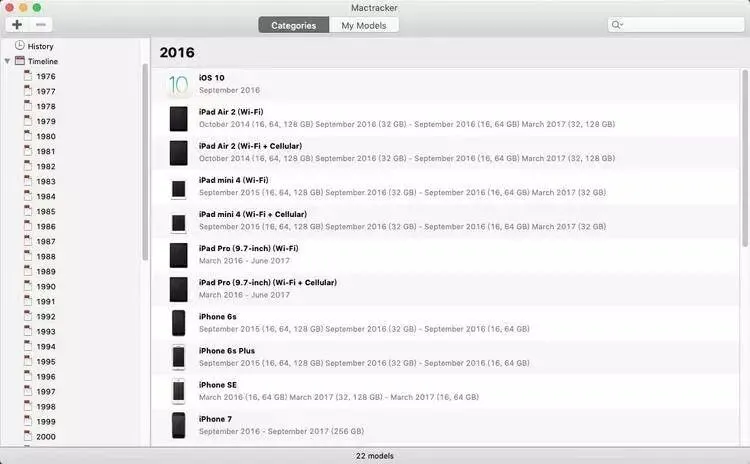750x464 pixels.
Task: Click the icon beside 1989
Action: point(28,271)
